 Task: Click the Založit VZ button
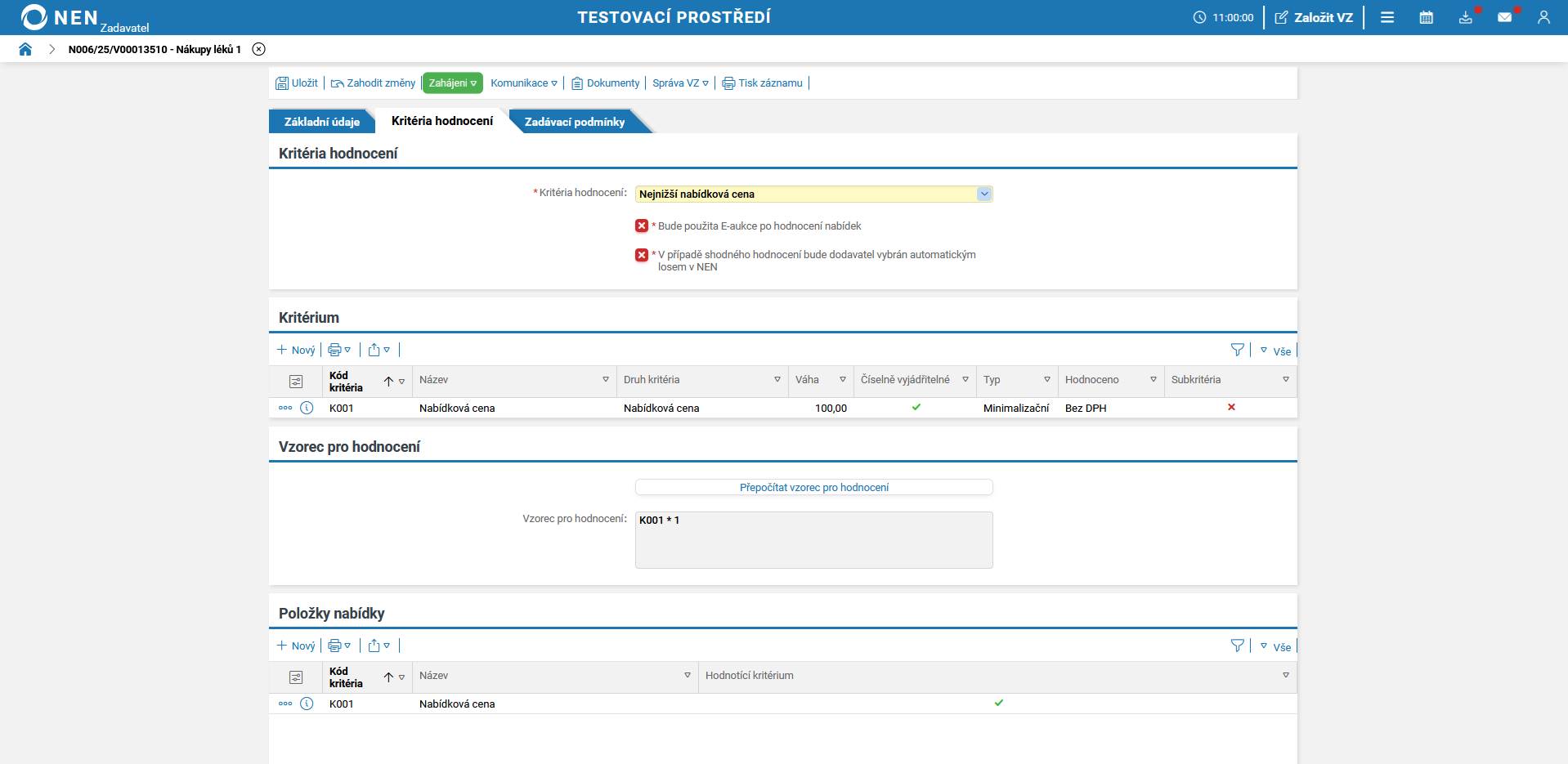click(x=1314, y=17)
